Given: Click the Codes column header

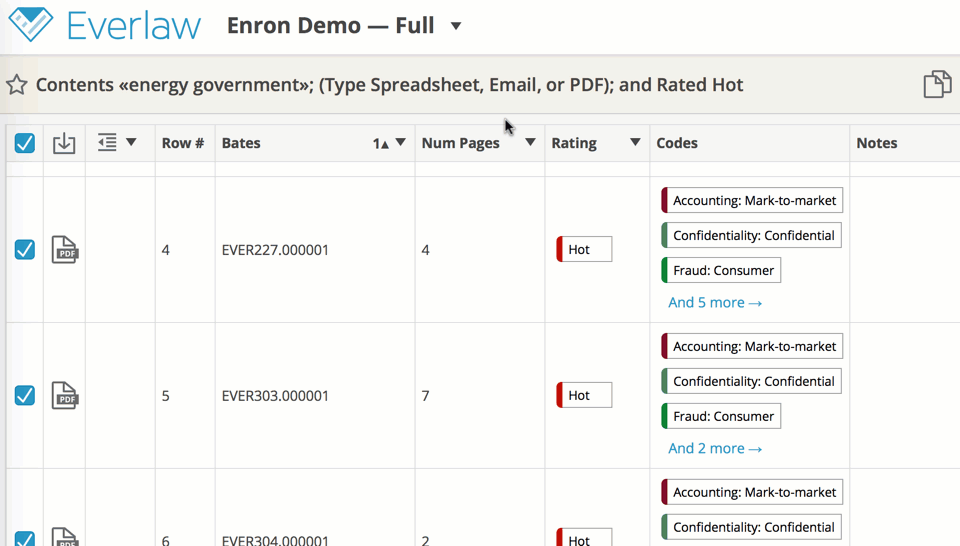Looking at the screenshot, I should coord(677,143).
